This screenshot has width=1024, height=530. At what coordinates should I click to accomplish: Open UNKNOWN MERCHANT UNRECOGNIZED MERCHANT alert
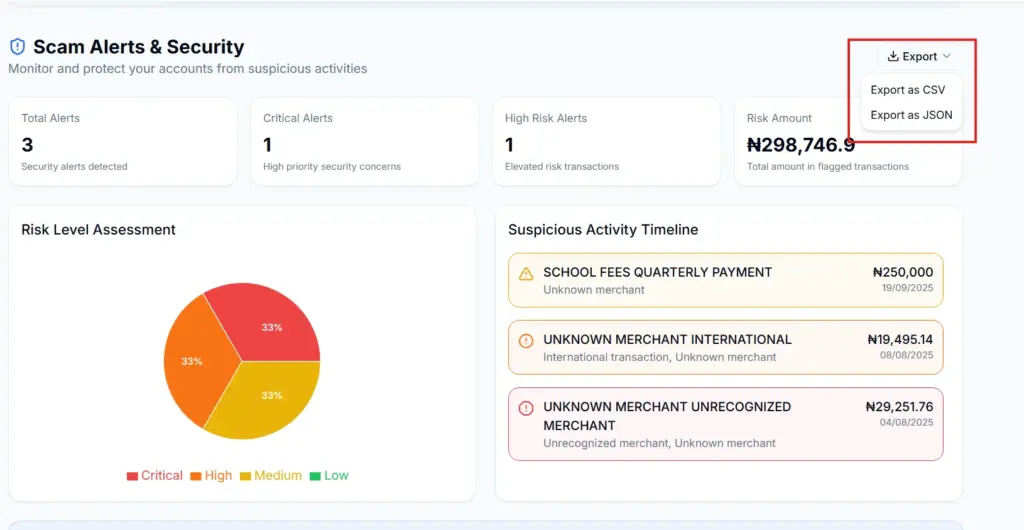point(726,424)
